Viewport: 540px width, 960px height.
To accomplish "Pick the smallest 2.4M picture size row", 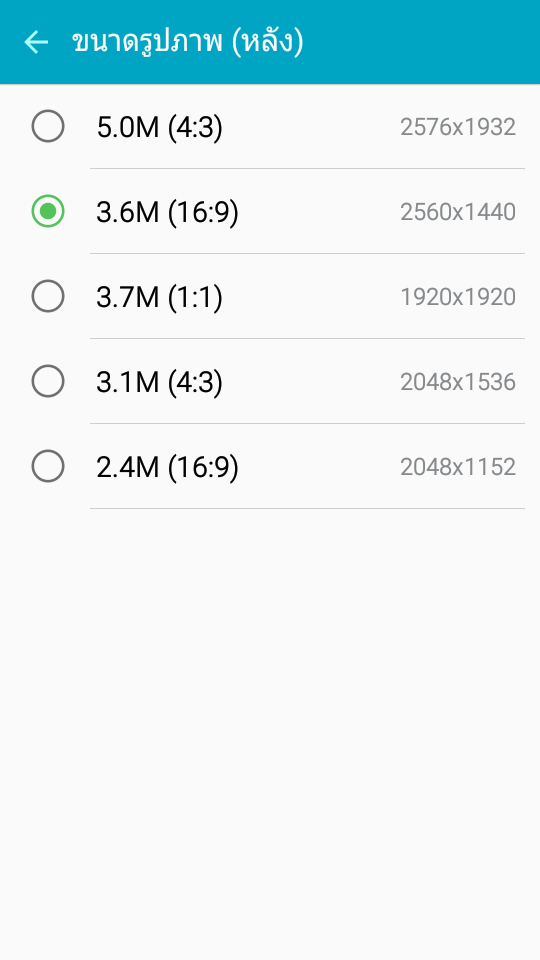I will 270,466.
